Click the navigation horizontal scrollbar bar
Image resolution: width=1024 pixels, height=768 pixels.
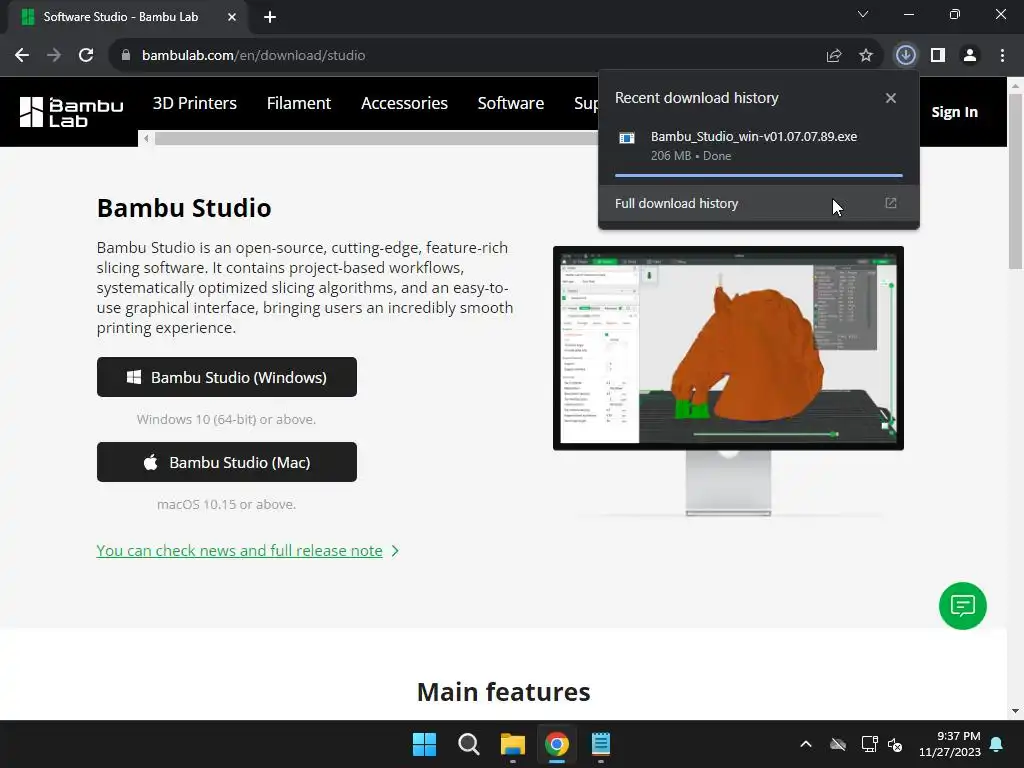376,138
